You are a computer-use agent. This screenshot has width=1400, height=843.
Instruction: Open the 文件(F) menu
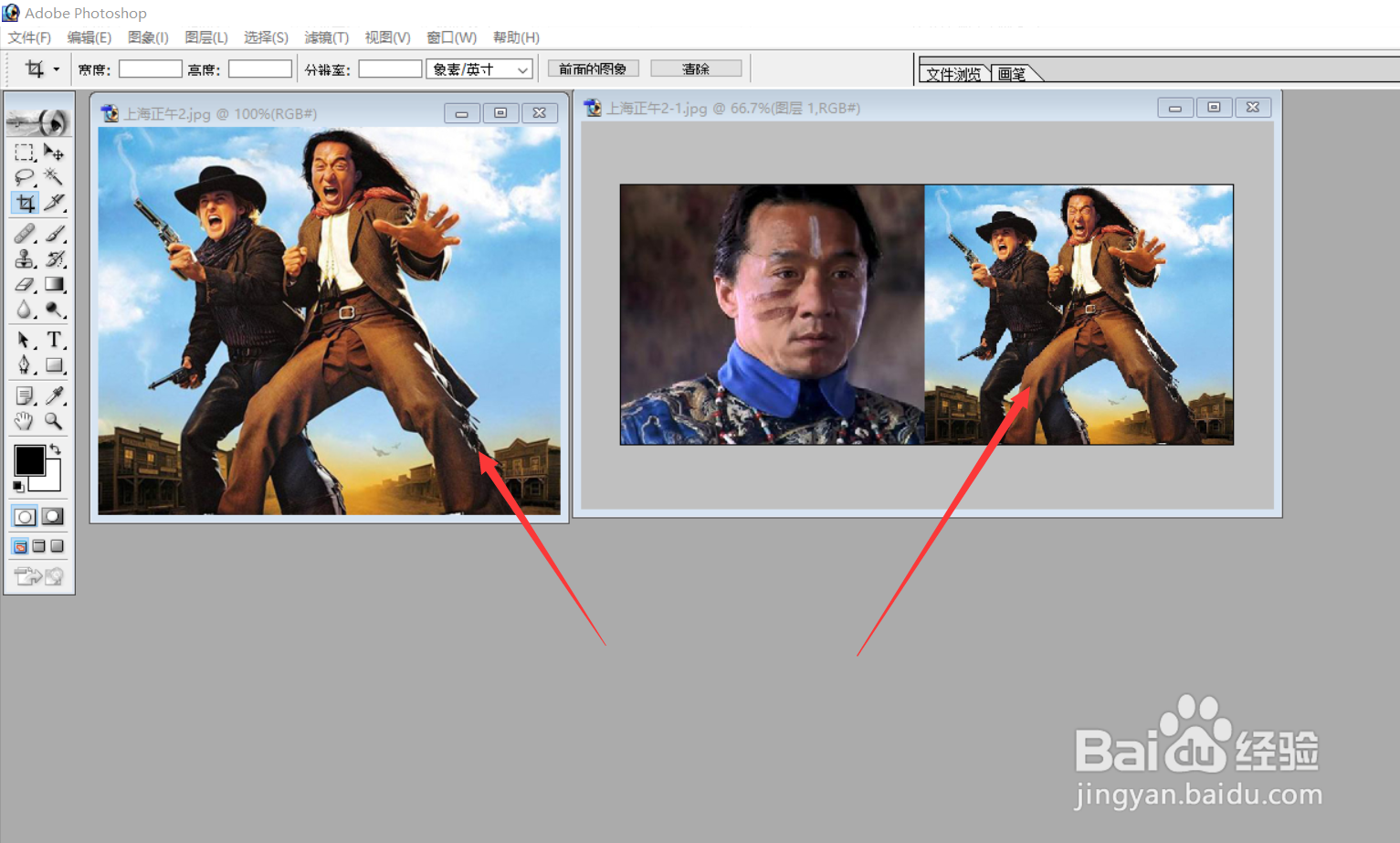coord(29,37)
